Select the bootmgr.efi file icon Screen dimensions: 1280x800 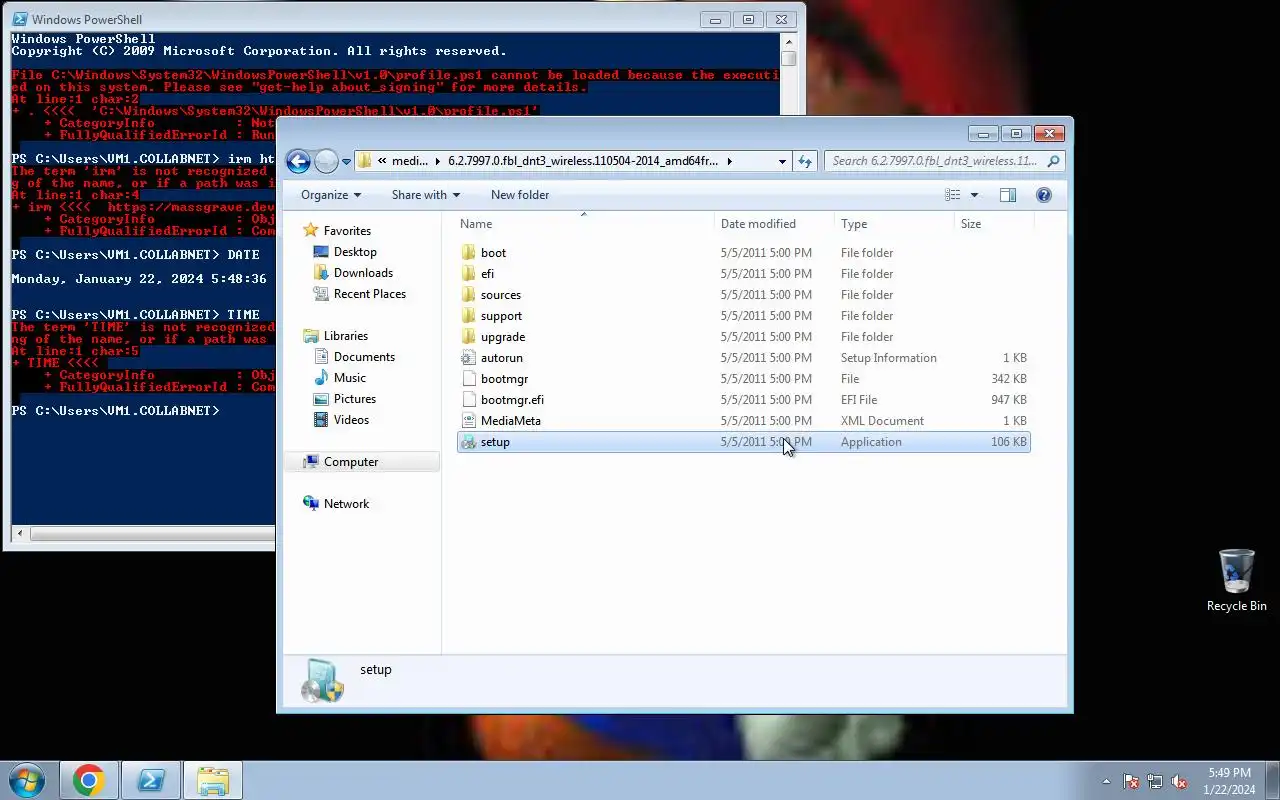tap(469, 400)
